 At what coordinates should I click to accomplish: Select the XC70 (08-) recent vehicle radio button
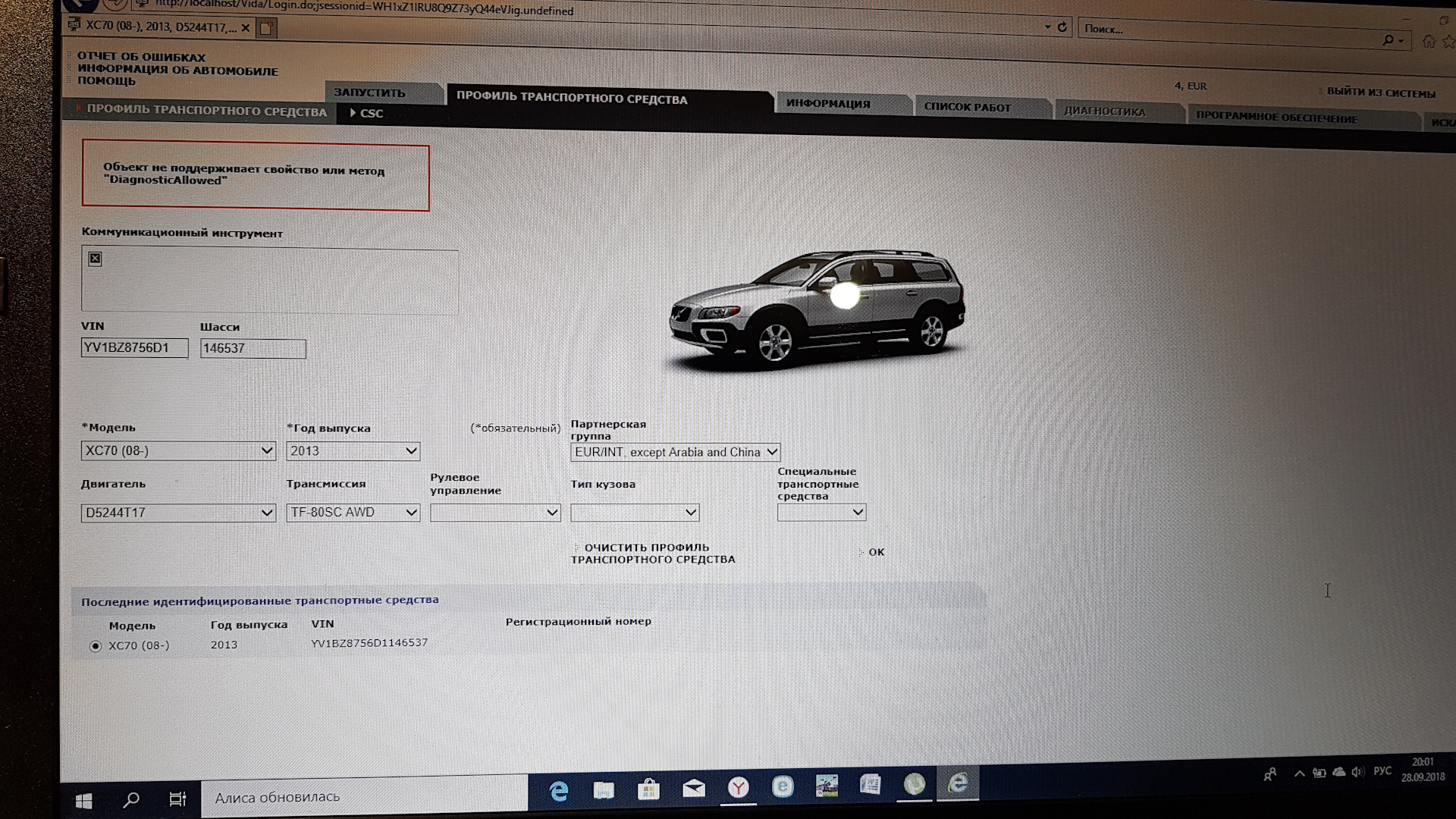(95, 646)
